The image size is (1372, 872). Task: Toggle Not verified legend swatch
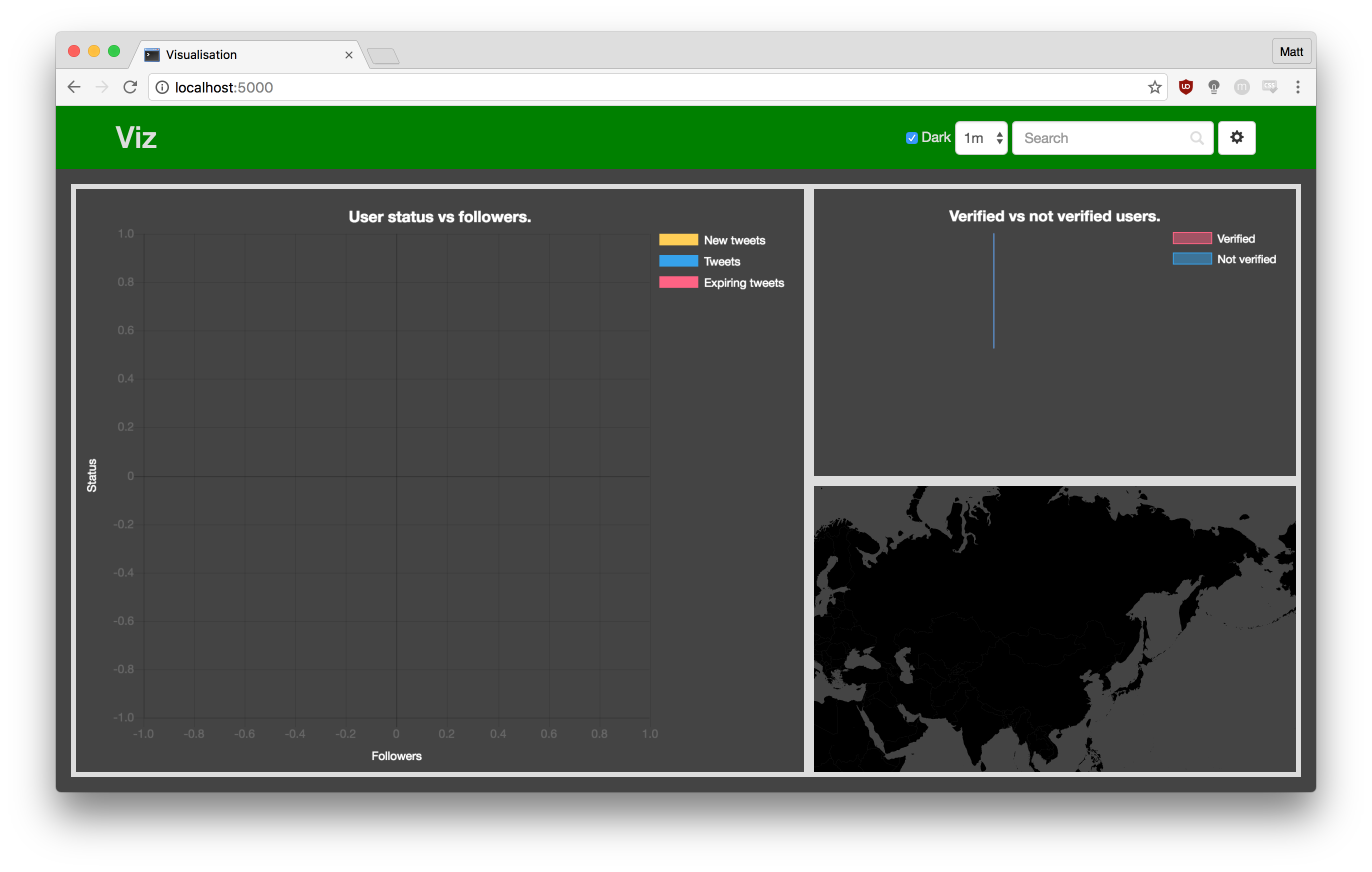tap(1192, 259)
